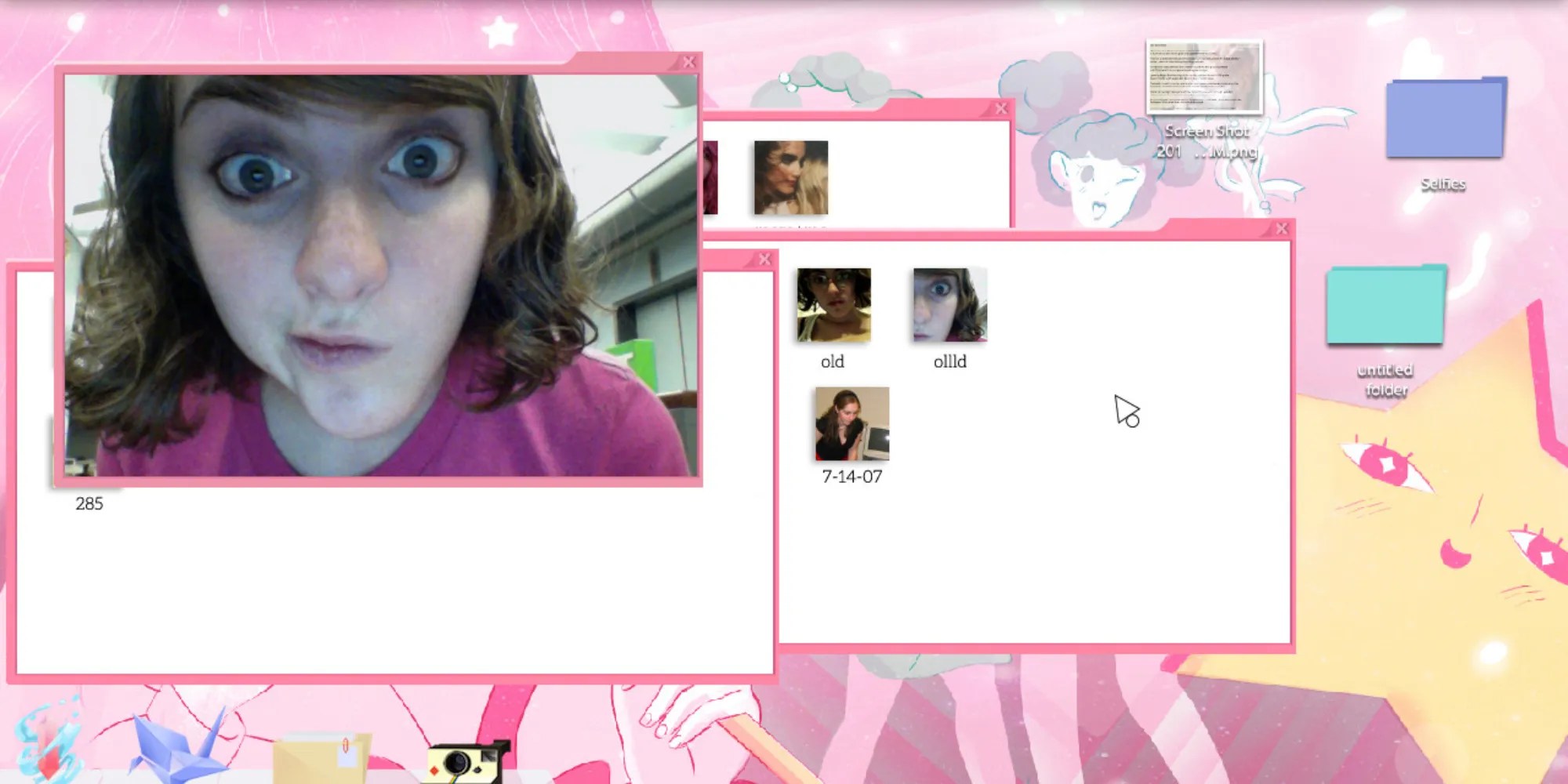Close the rear window behind the photo
Viewport: 1568px width, 784px height.
(x=1000, y=109)
